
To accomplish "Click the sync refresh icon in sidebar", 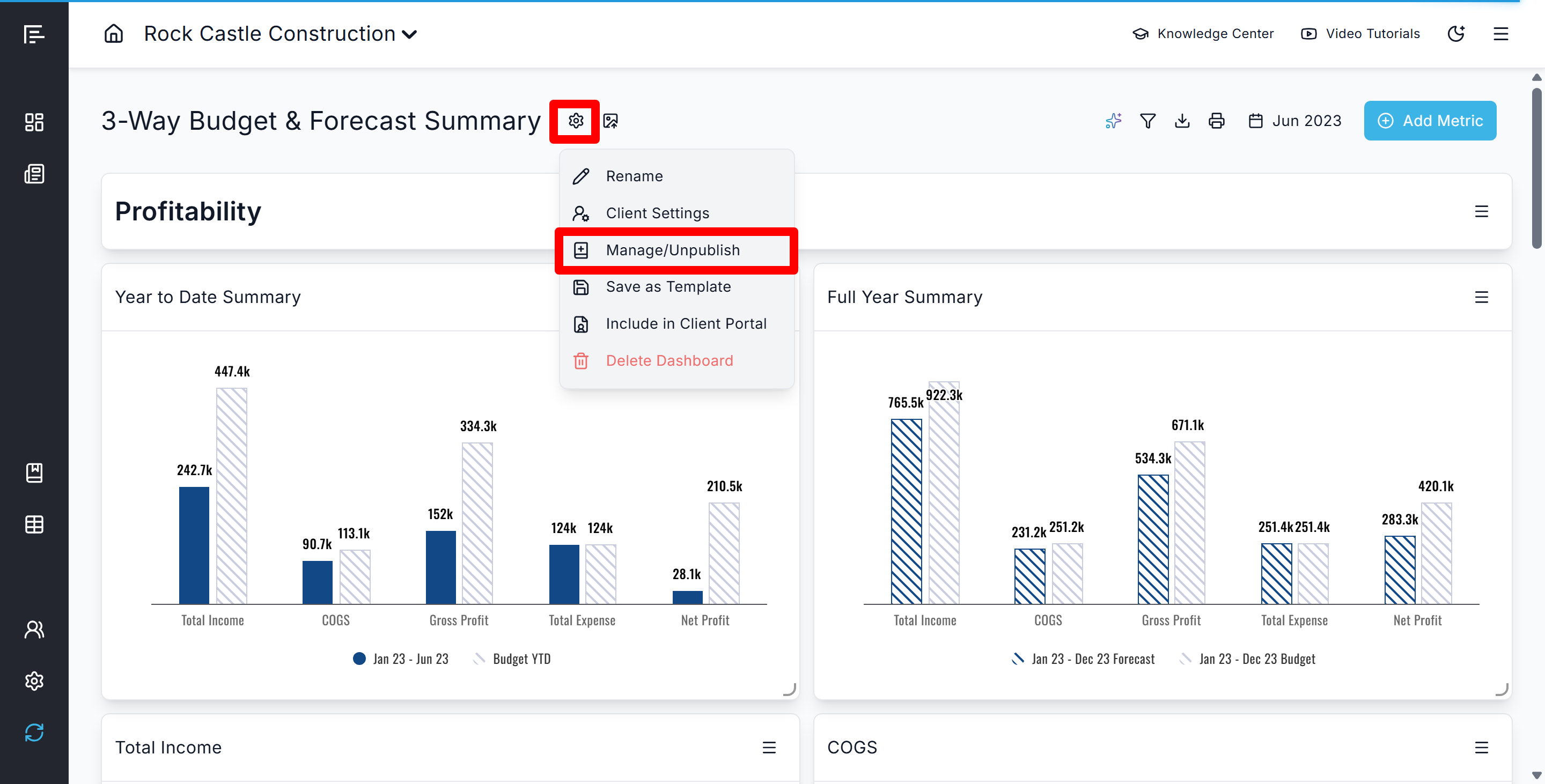I will [x=34, y=732].
